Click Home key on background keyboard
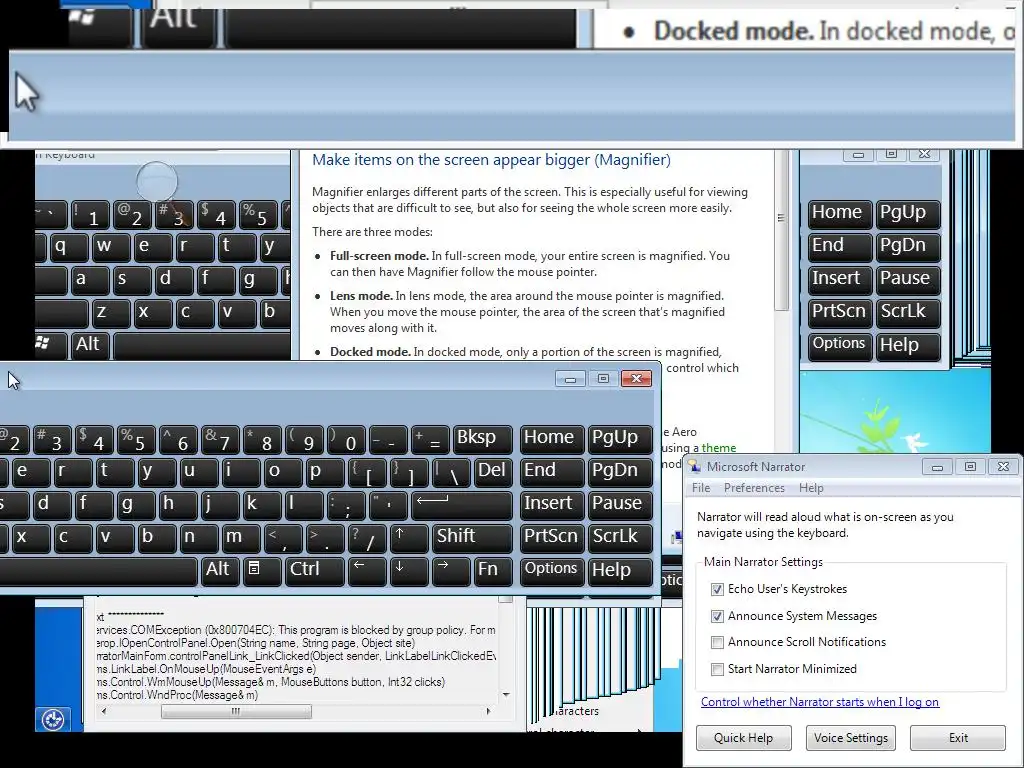Screen dimensions: 1024x768 pos(839,214)
